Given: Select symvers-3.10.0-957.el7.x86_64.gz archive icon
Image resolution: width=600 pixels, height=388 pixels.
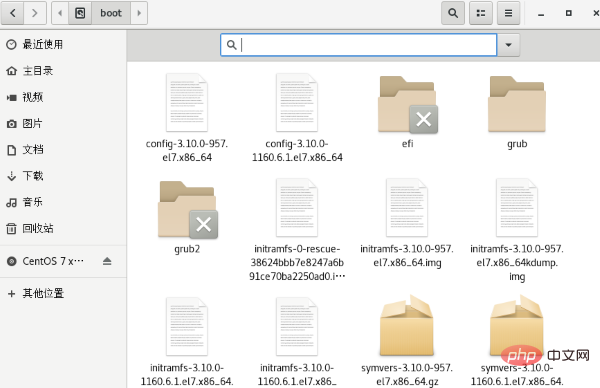Looking at the screenshot, I should pos(407,325).
